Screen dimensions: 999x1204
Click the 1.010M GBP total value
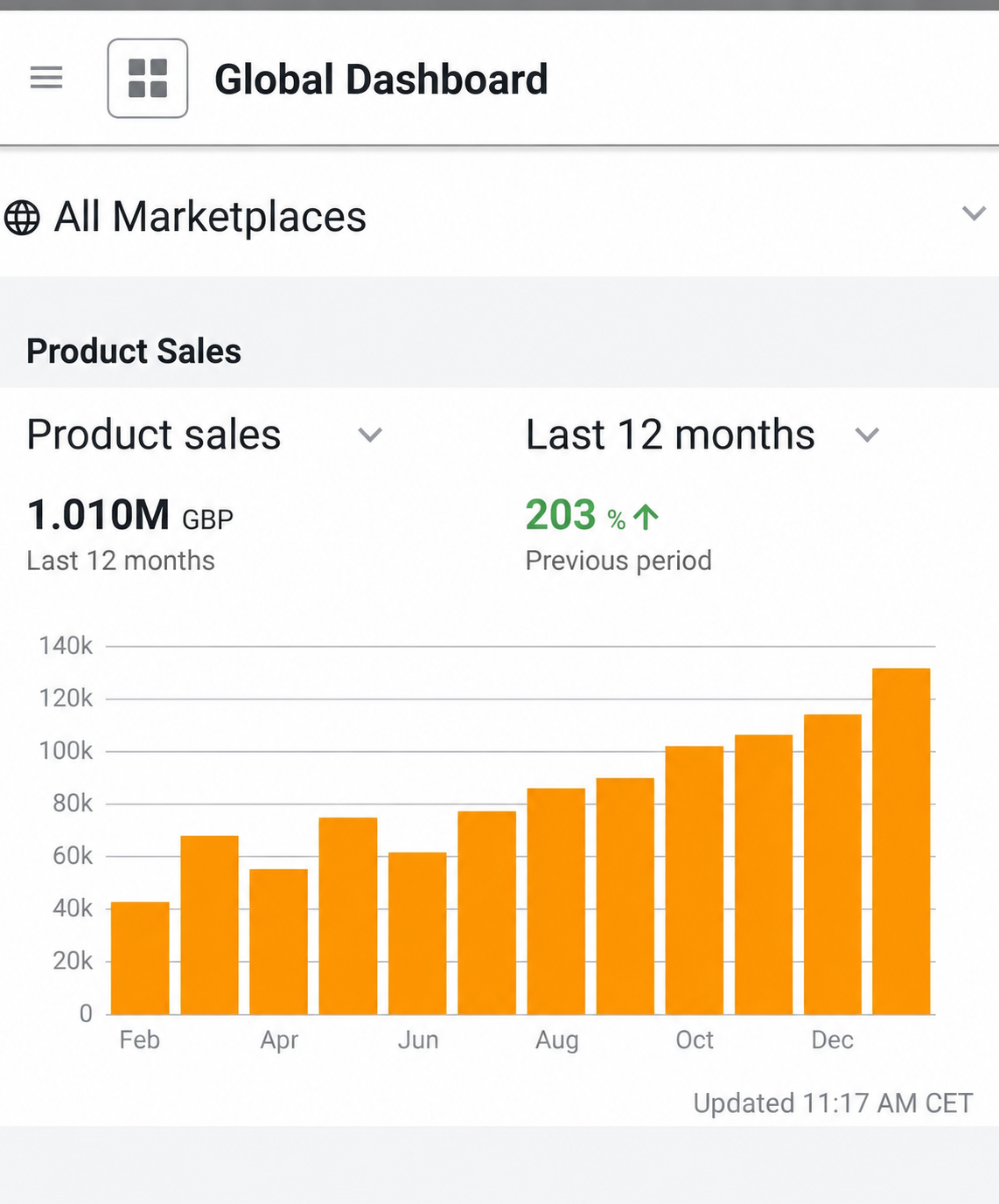130,515
